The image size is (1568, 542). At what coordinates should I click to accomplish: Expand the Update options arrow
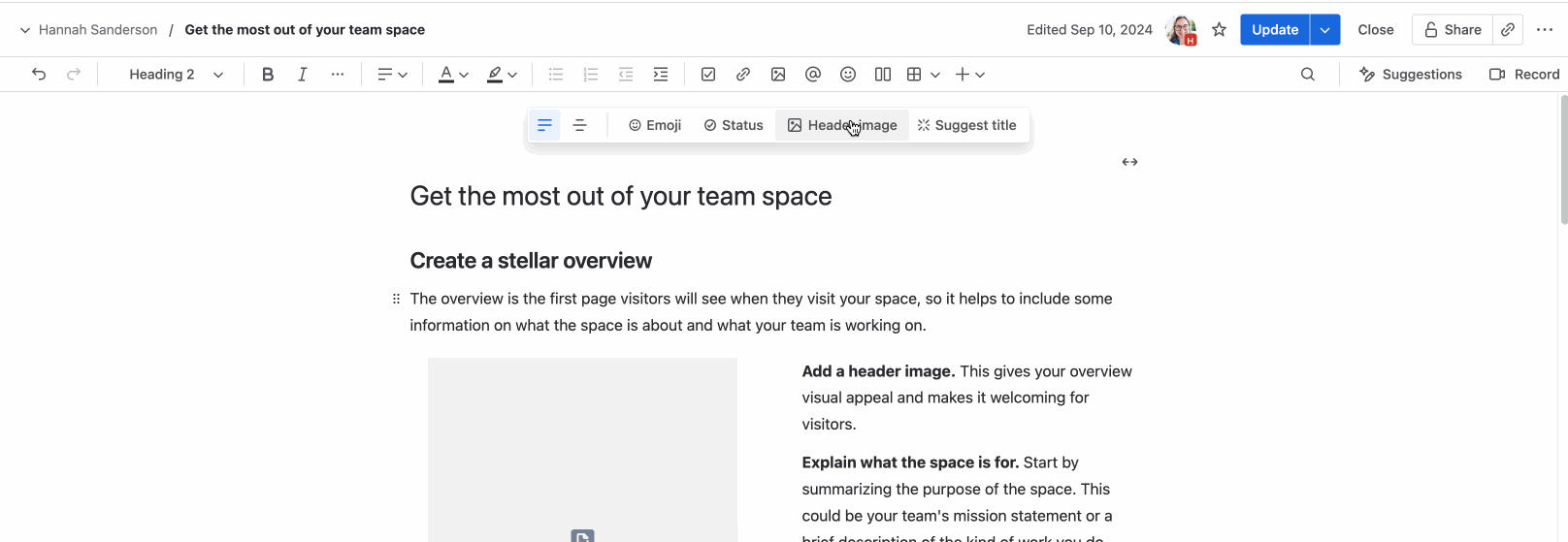(x=1325, y=30)
